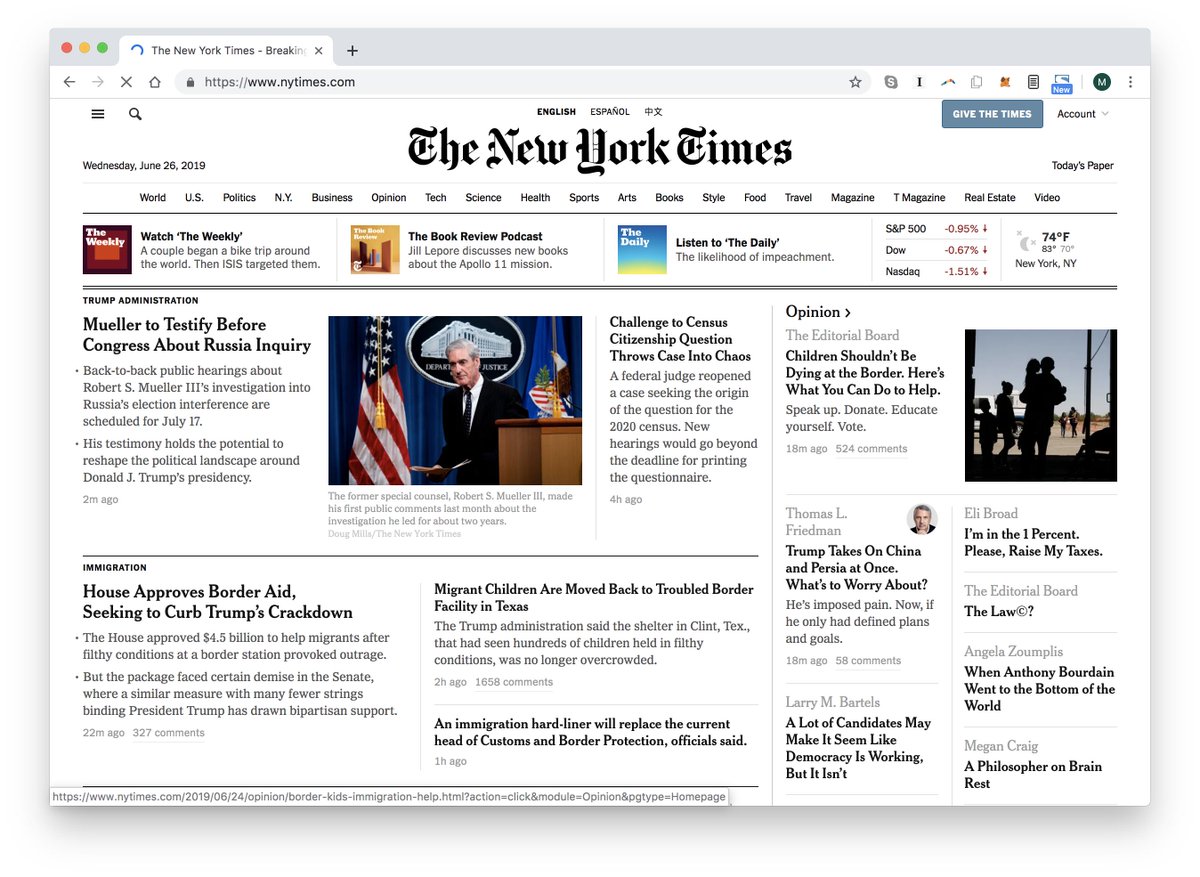Click the Thomas L. Friedman author photo
Screen dimensions: 1200x877
tap(922, 520)
